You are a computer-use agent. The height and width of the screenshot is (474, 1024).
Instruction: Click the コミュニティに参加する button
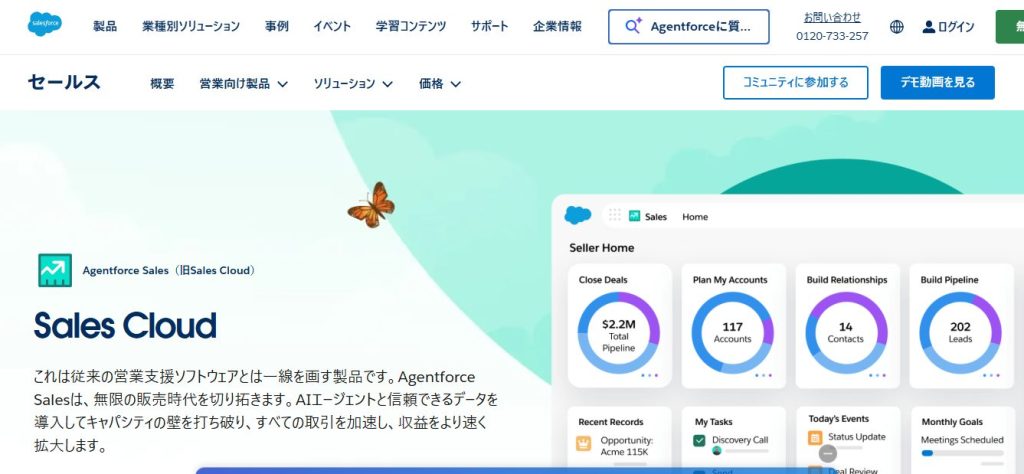(x=795, y=82)
